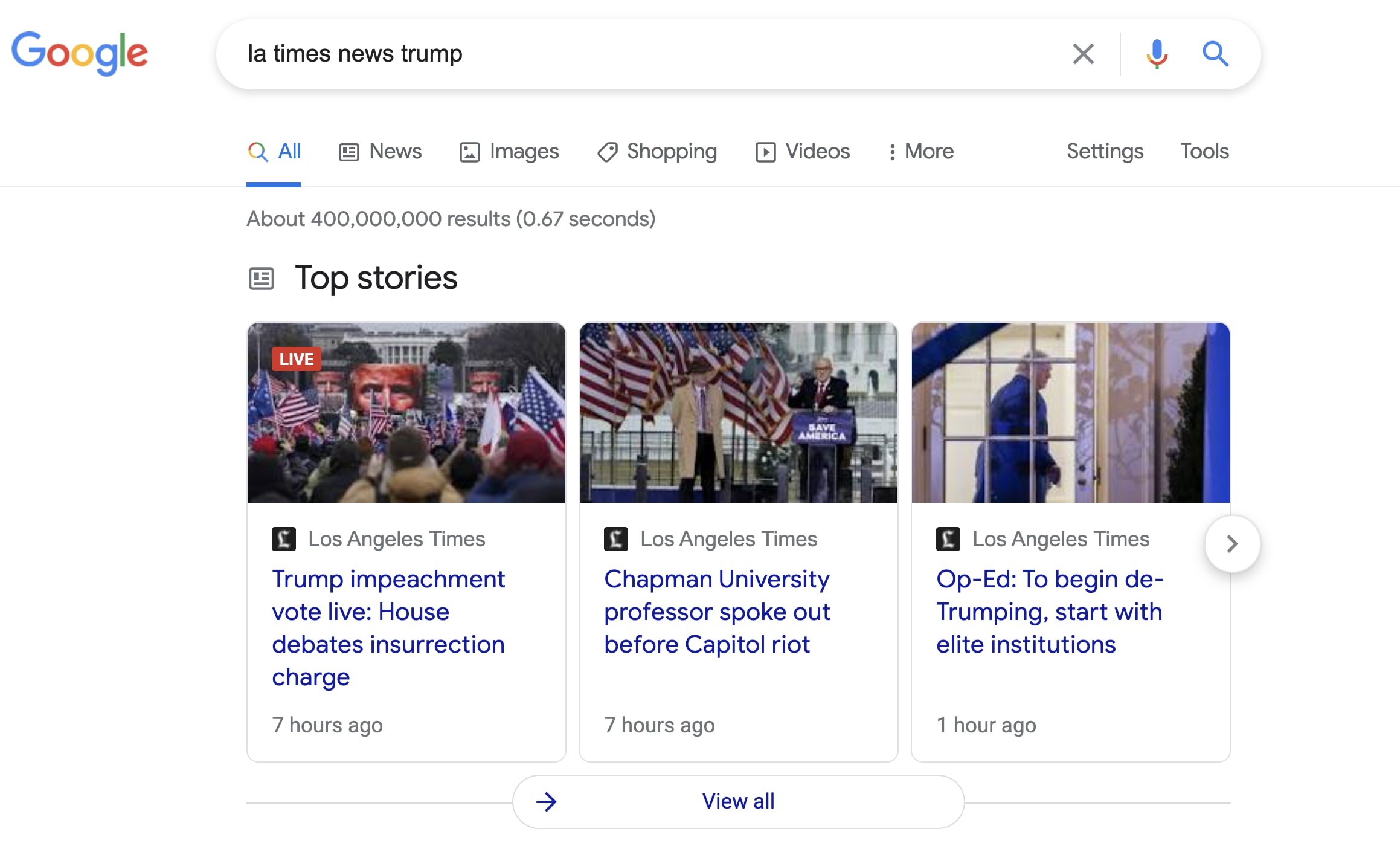Screen dimensions: 1400x846
Task: Click the Shopping tab tag icon
Action: pos(607,152)
